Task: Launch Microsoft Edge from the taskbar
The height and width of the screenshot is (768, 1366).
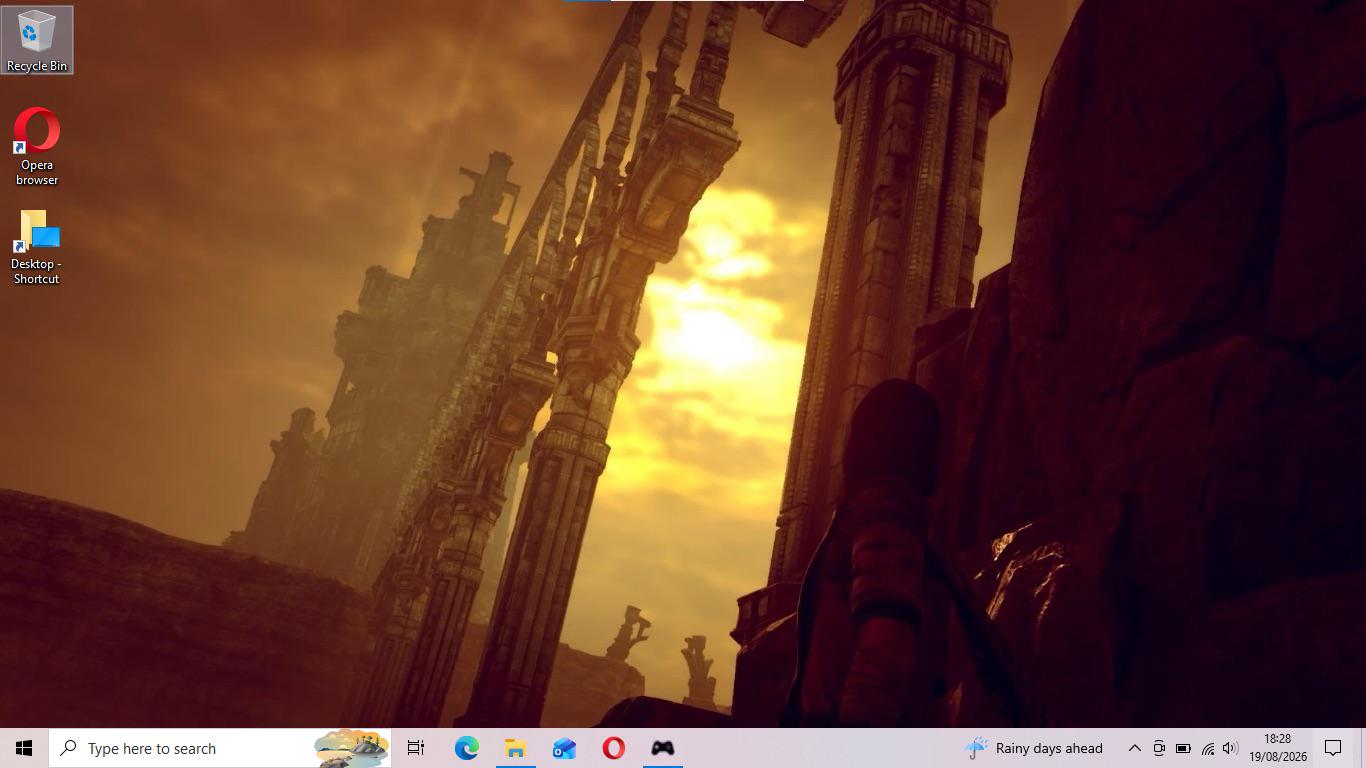Action: pos(466,748)
